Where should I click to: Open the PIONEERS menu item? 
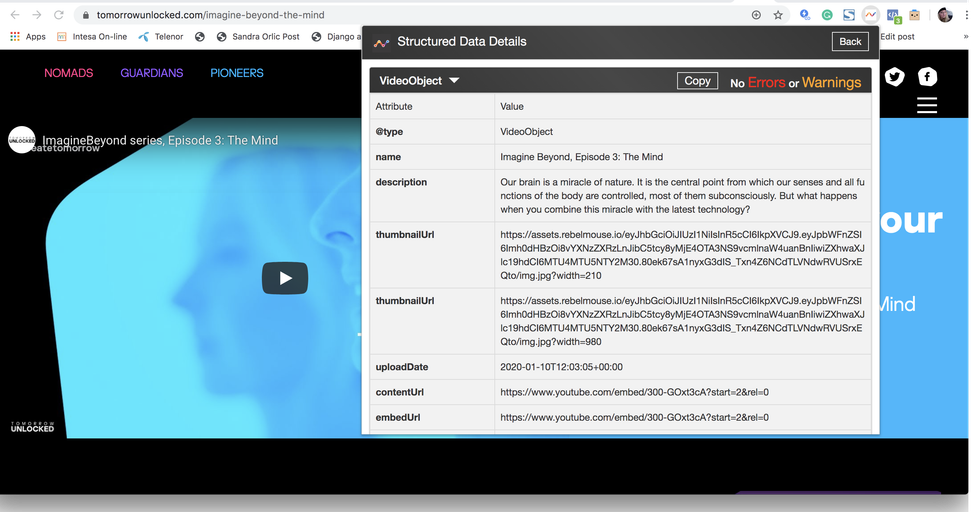[237, 73]
